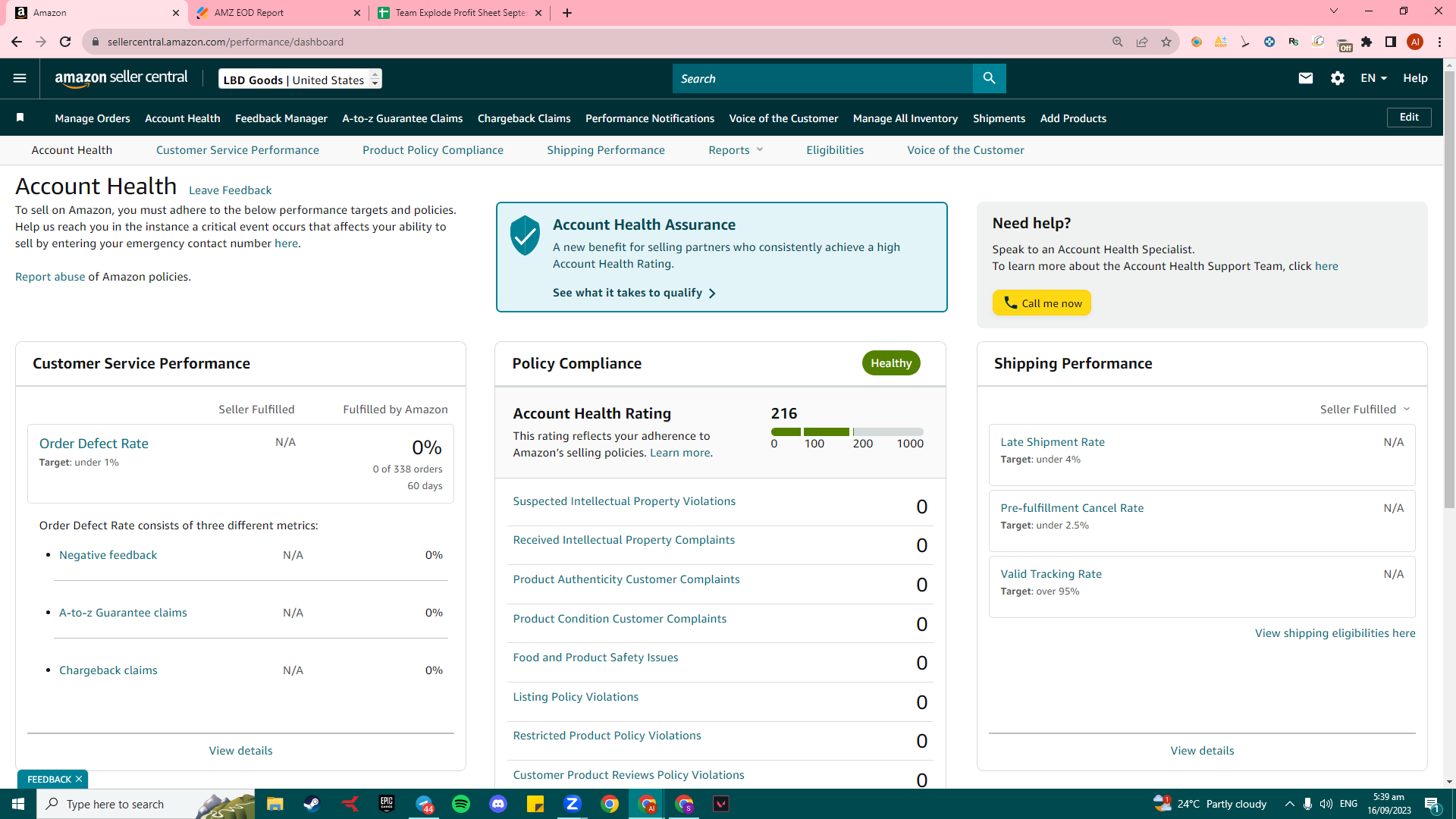Open the Eligibilities tab

pos(835,150)
